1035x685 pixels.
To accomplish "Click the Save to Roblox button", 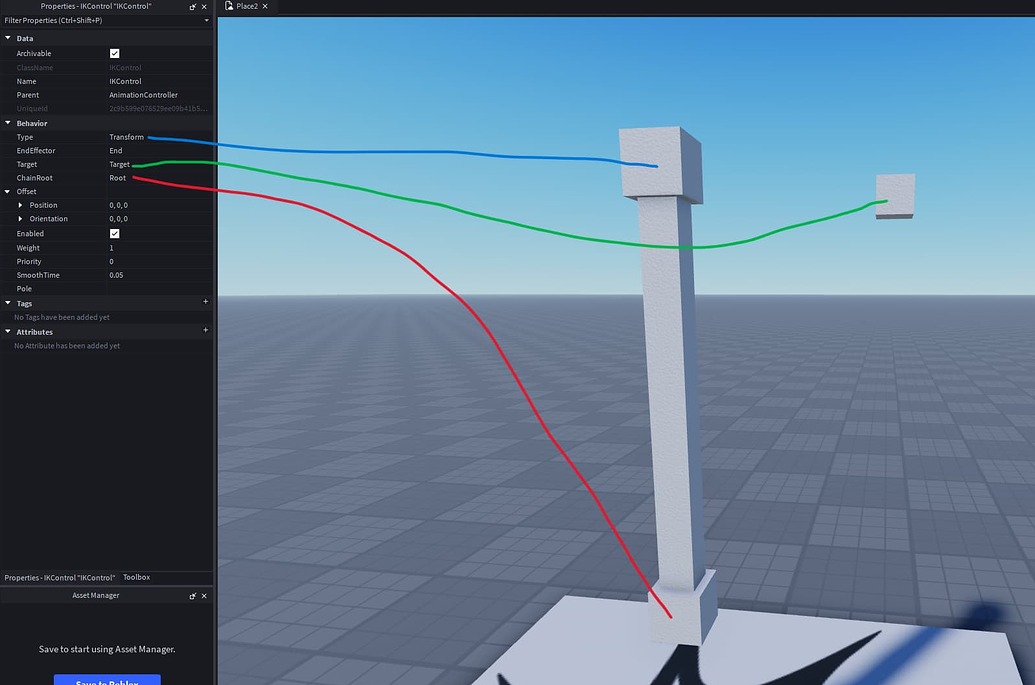I will click(x=107, y=680).
